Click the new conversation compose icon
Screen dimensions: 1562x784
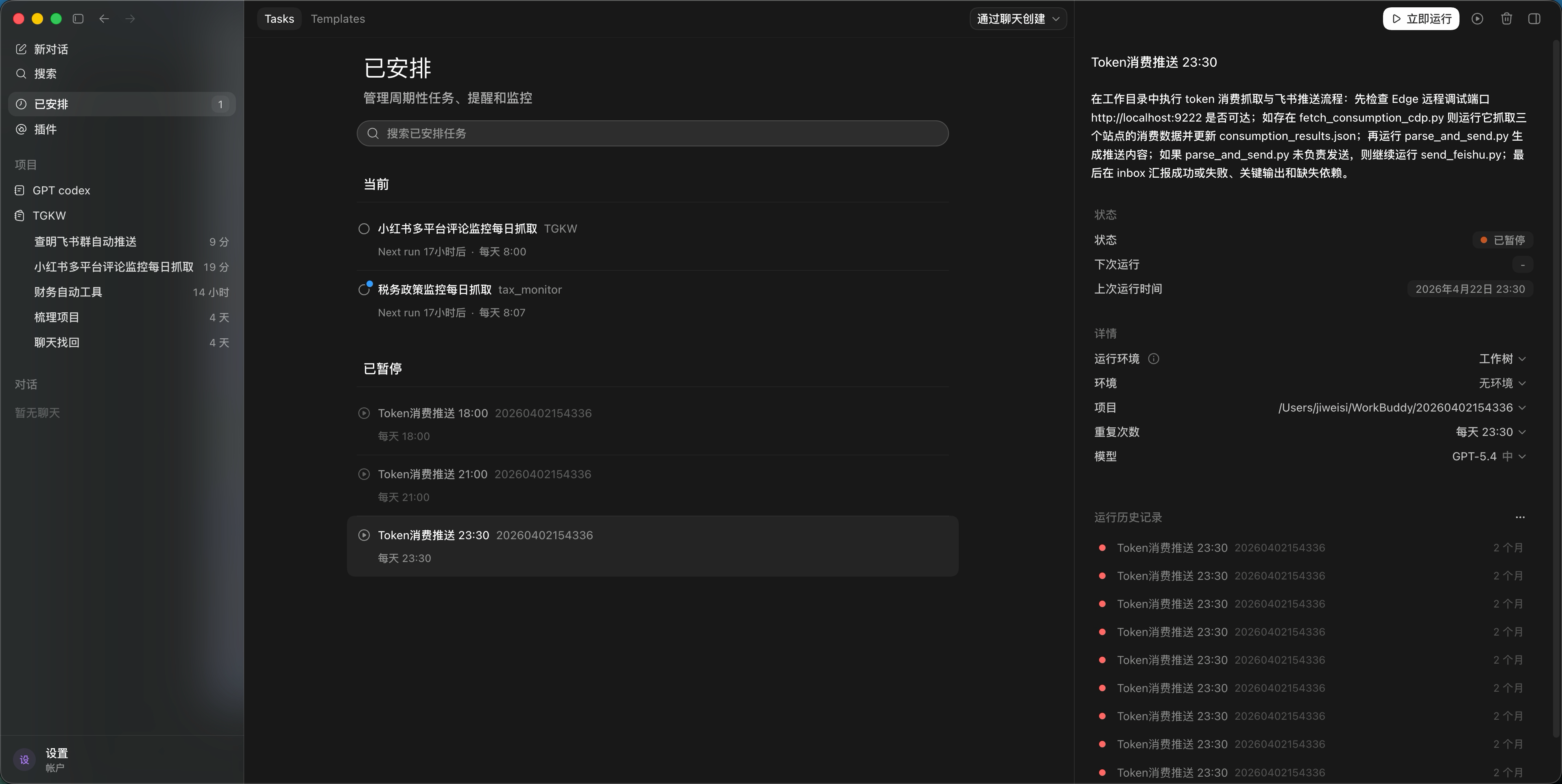point(21,49)
